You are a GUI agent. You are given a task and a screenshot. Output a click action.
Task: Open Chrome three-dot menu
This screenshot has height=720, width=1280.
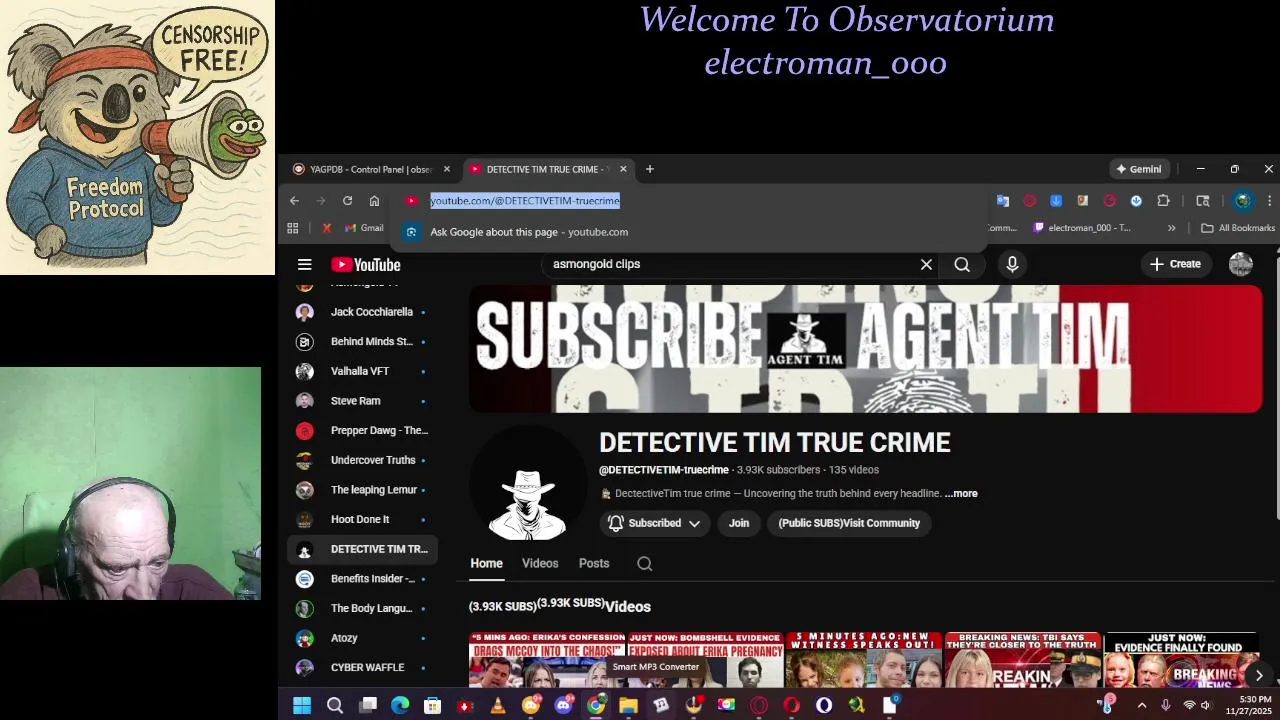point(1269,201)
